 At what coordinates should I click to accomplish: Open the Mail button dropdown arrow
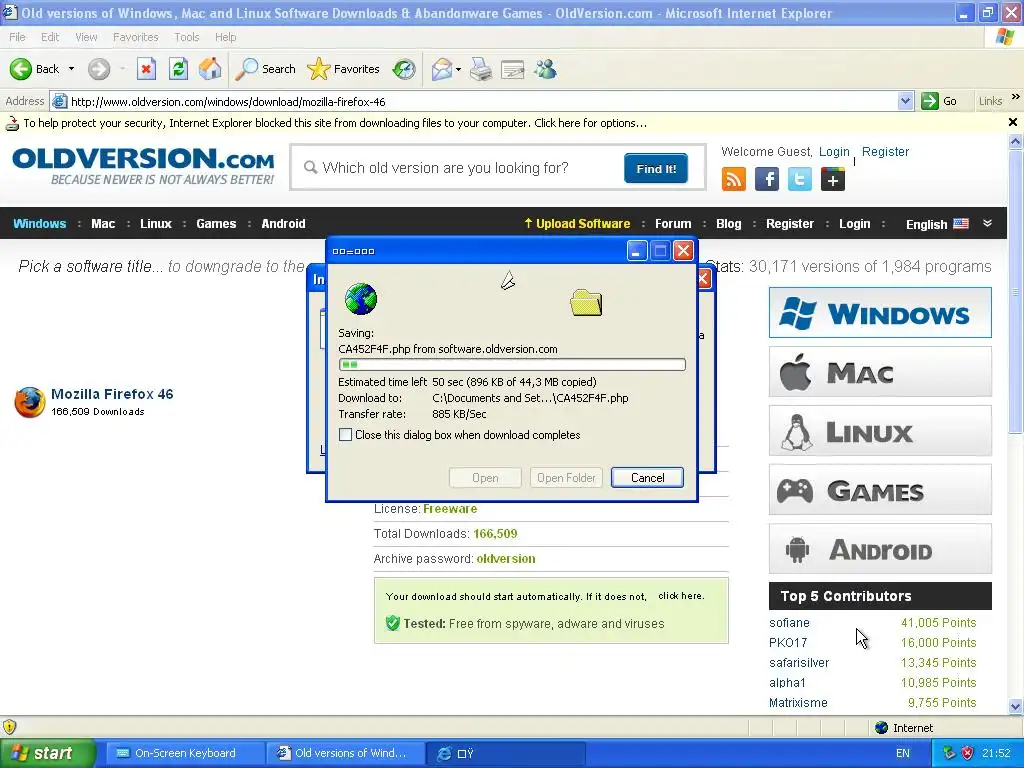click(x=458, y=69)
